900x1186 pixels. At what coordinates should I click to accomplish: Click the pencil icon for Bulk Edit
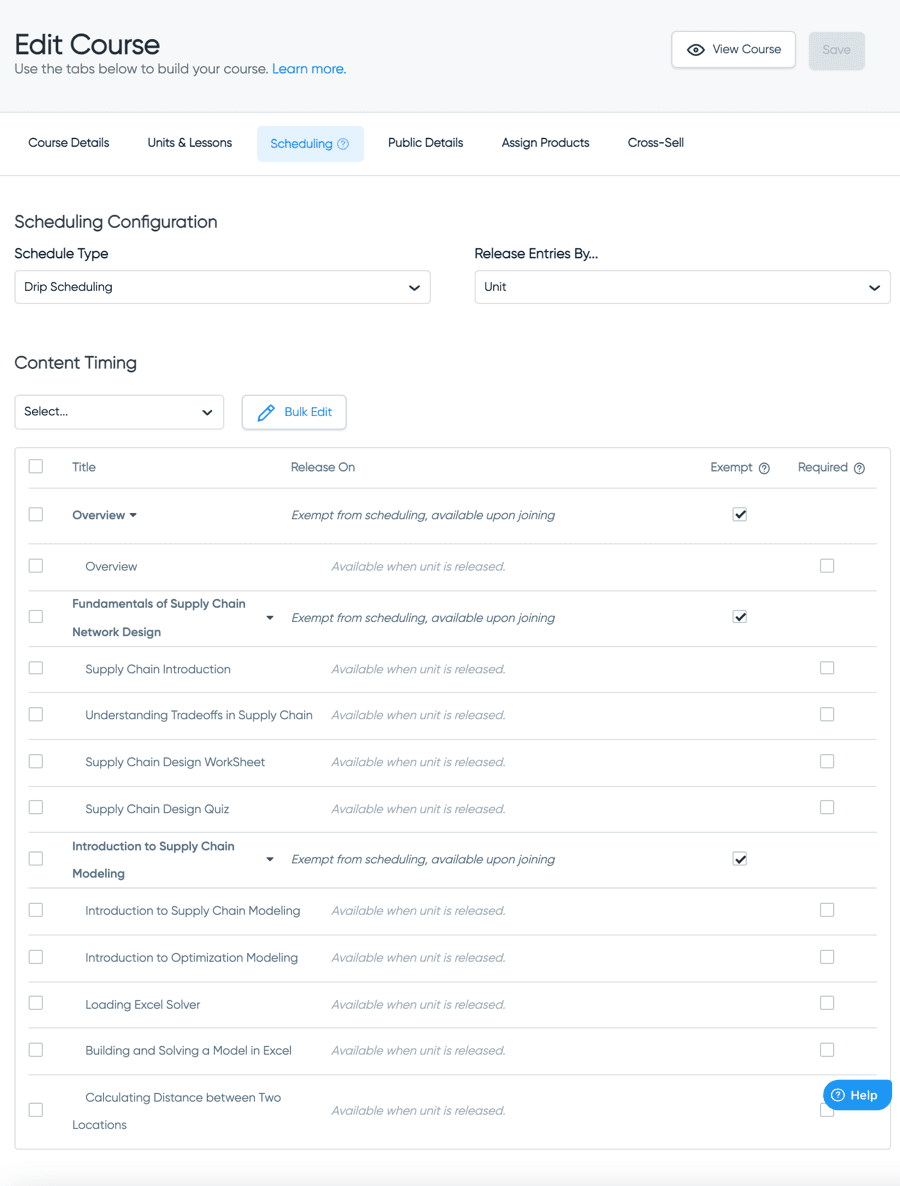[x=266, y=412]
